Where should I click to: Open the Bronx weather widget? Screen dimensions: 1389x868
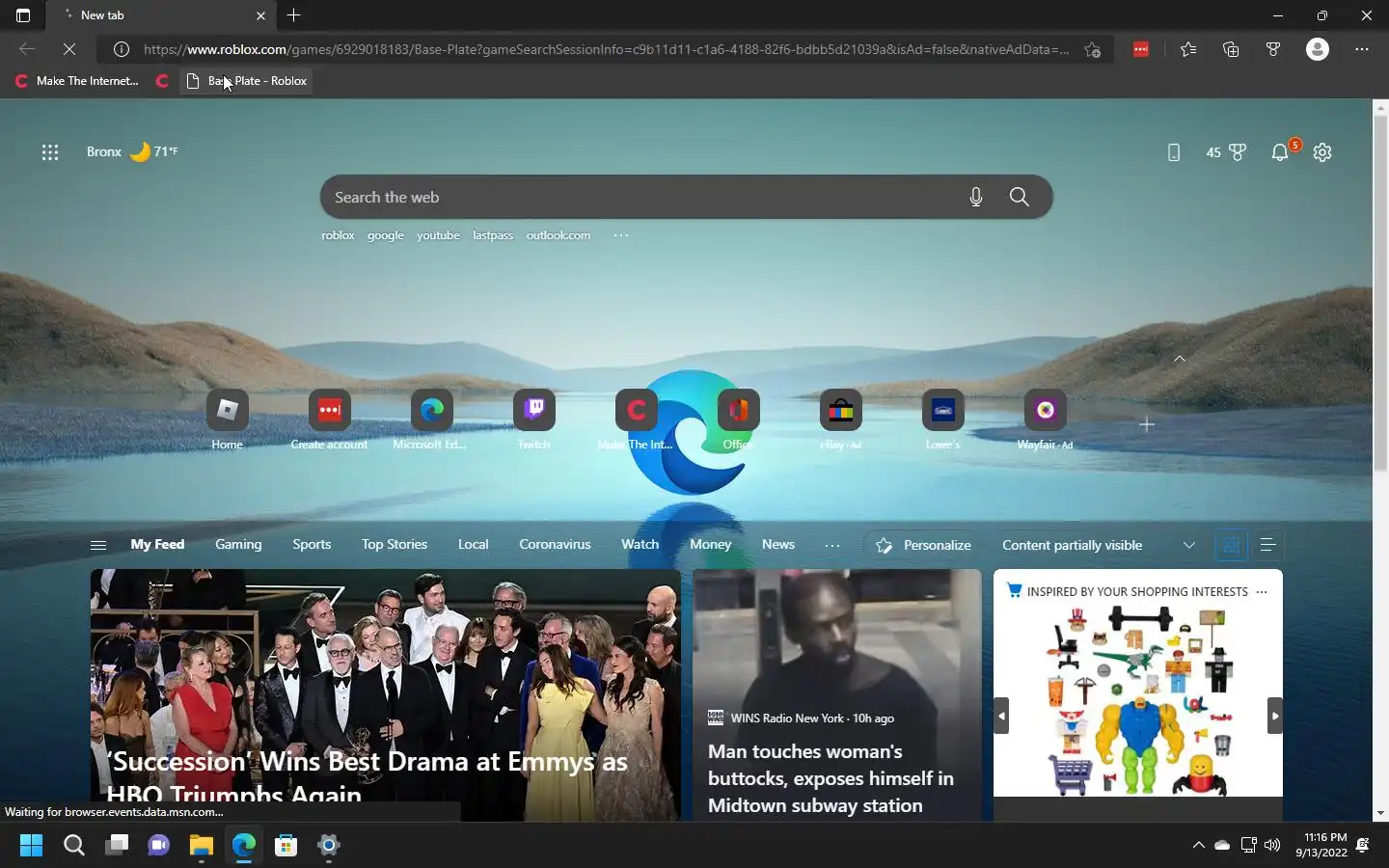(132, 151)
